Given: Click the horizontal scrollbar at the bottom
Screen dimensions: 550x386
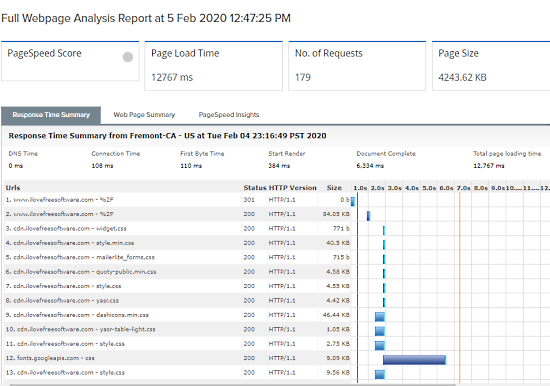Looking at the screenshot, I should click(x=233, y=385).
